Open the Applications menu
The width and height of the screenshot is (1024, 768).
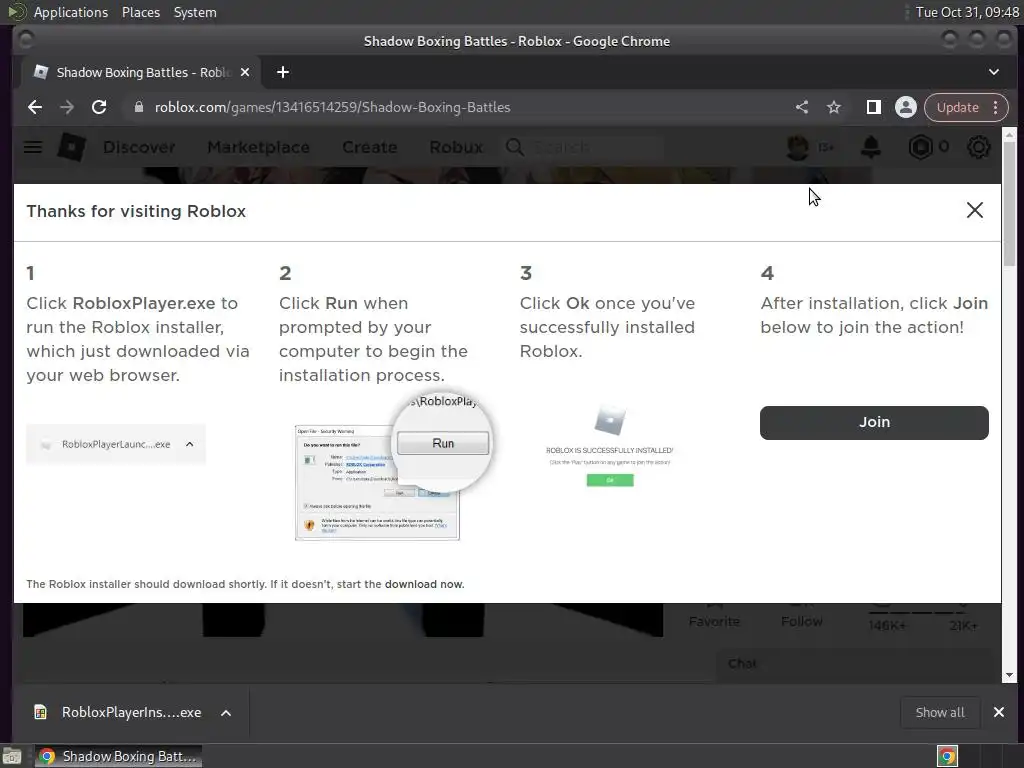click(x=71, y=12)
